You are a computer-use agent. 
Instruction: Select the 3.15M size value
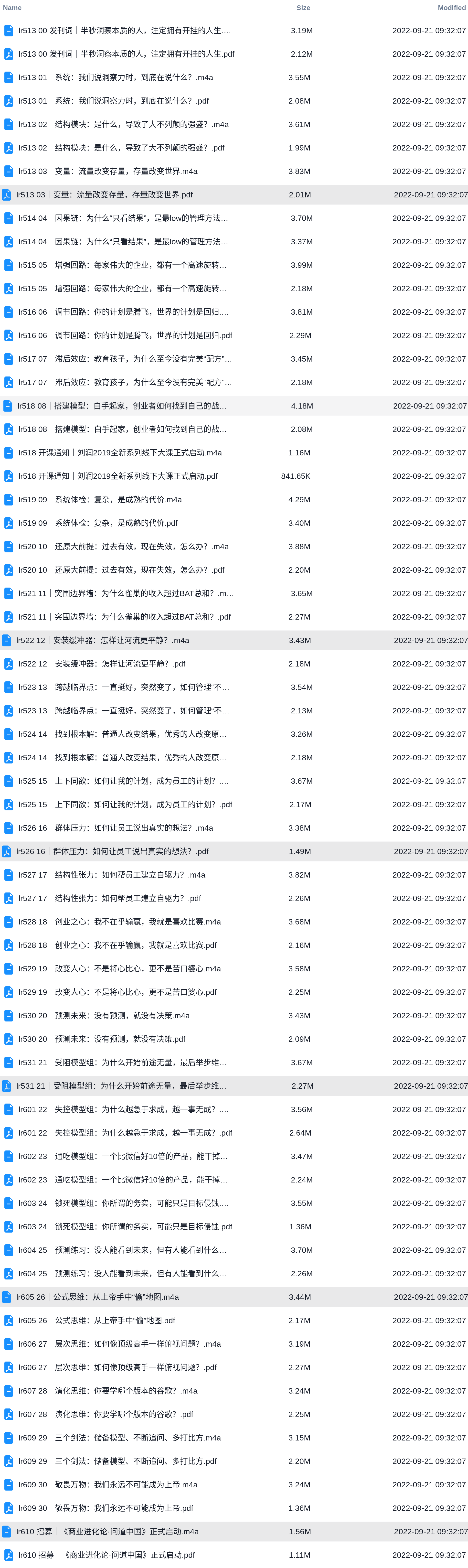299,1438
